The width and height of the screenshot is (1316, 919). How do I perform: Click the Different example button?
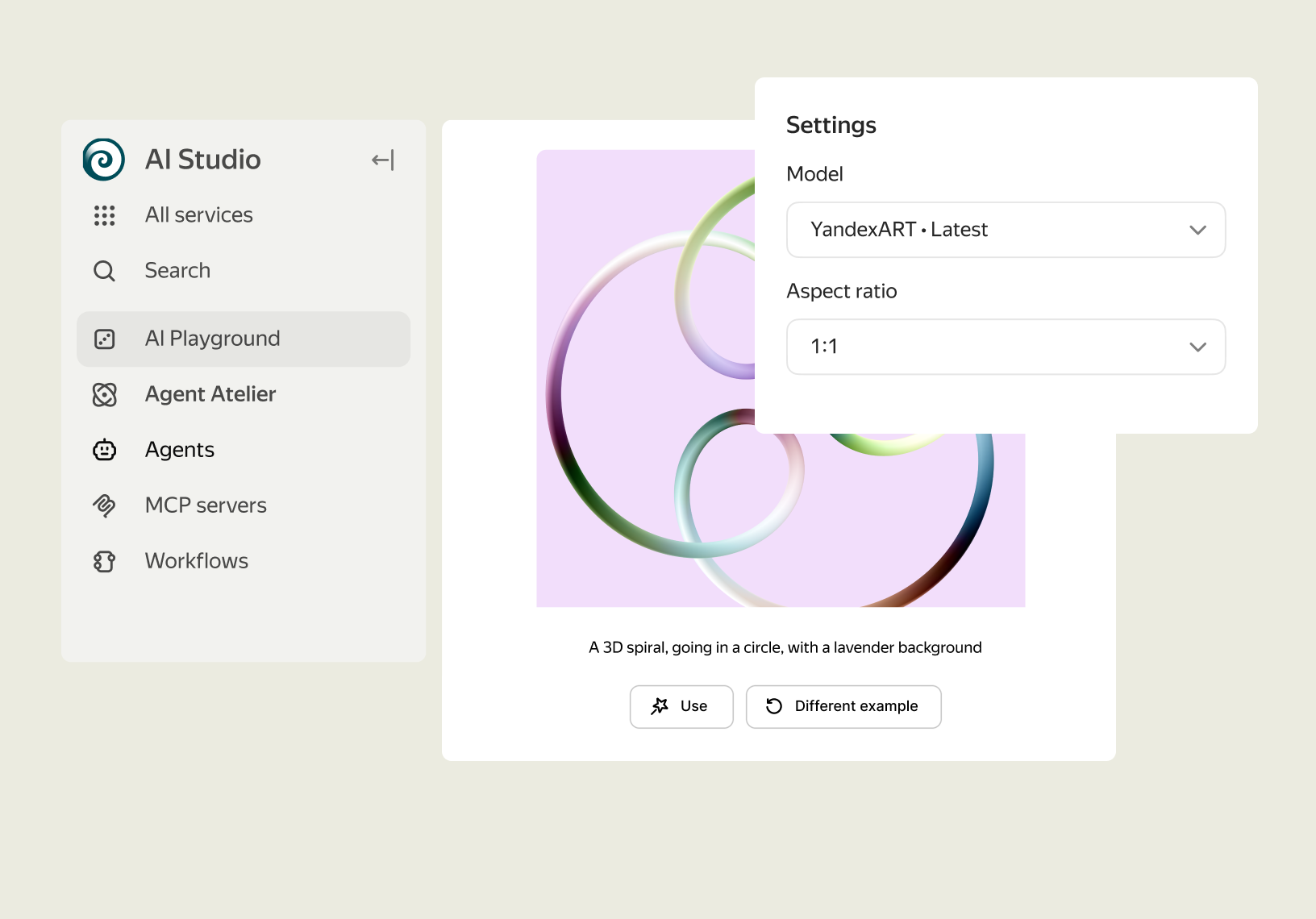pyautogui.click(x=843, y=706)
